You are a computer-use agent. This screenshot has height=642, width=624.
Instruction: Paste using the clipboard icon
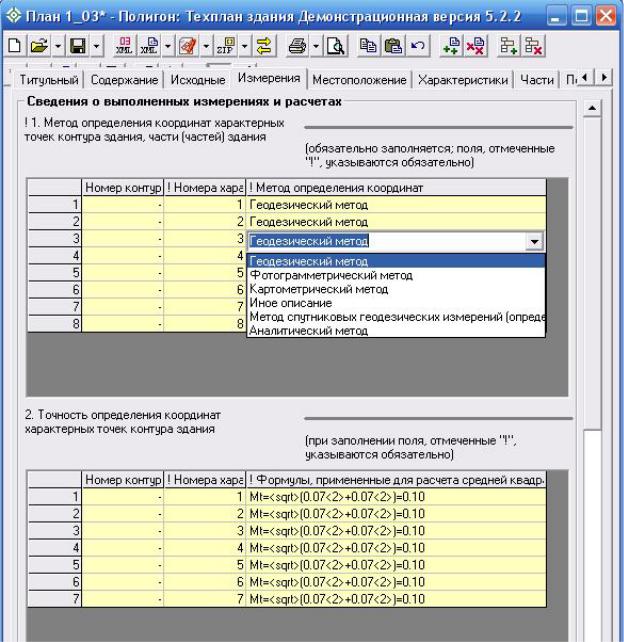coord(393,45)
